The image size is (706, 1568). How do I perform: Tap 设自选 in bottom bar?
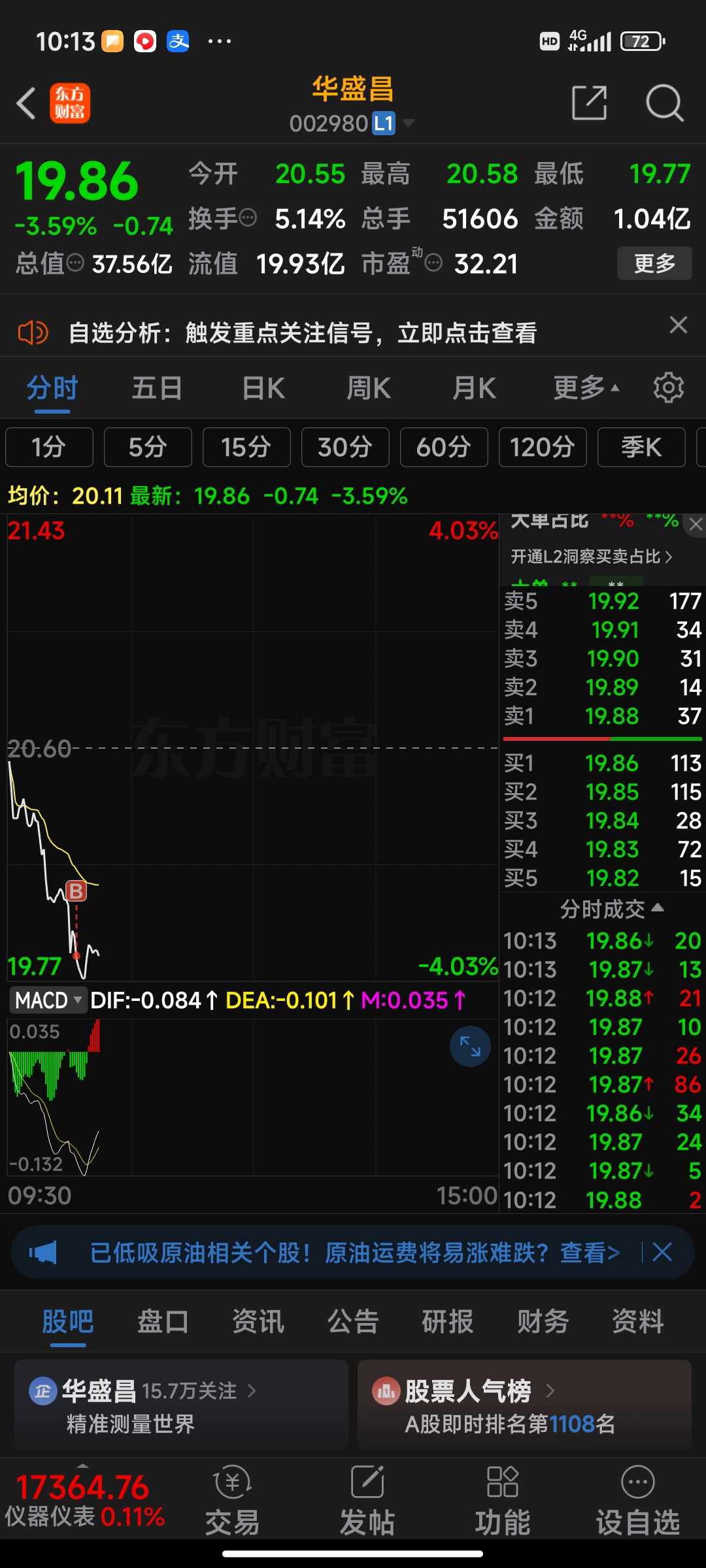click(638, 1501)
